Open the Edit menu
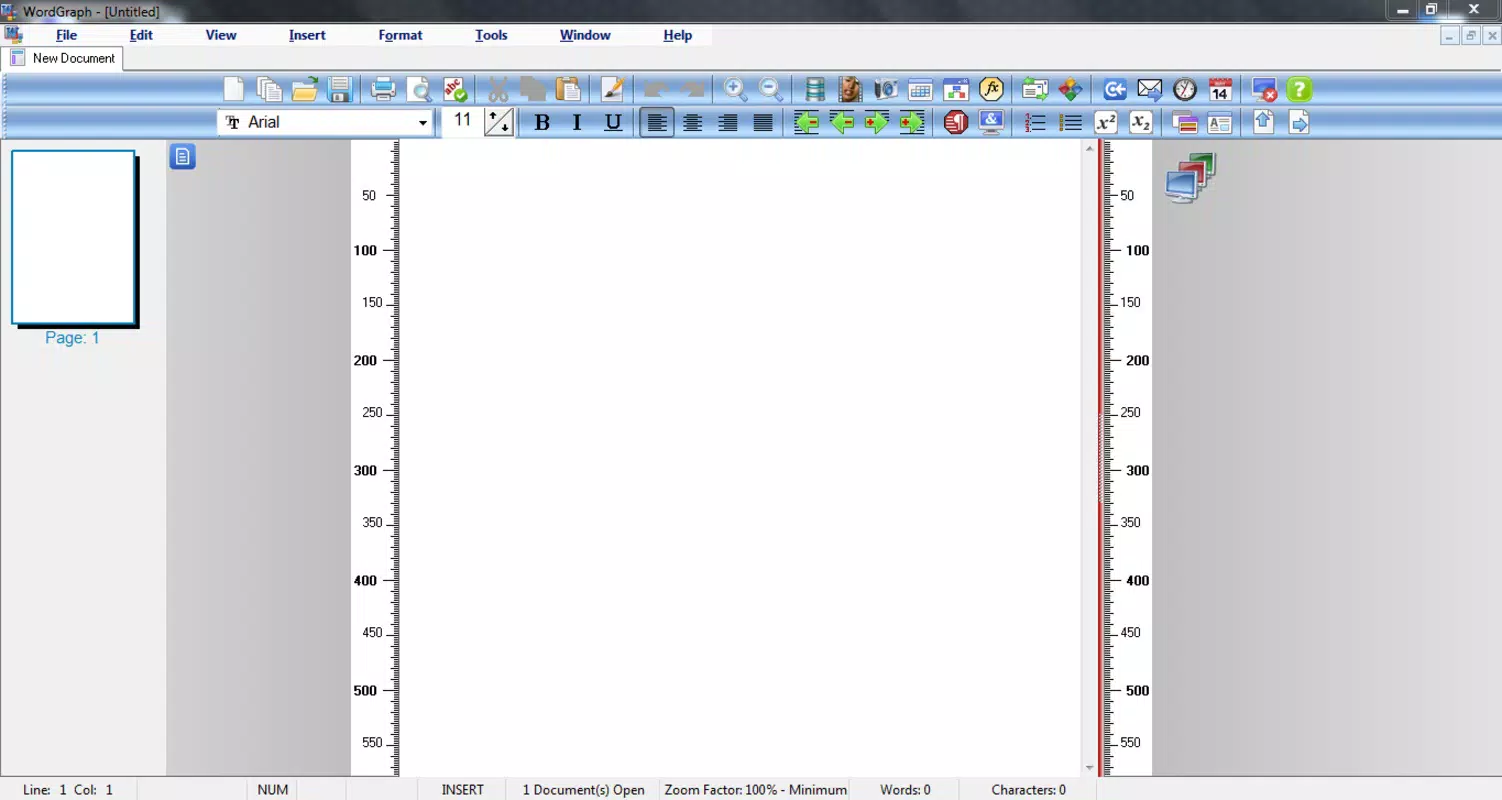The height and width of the screenshot is (800, 1502). [x=141, y=35]
